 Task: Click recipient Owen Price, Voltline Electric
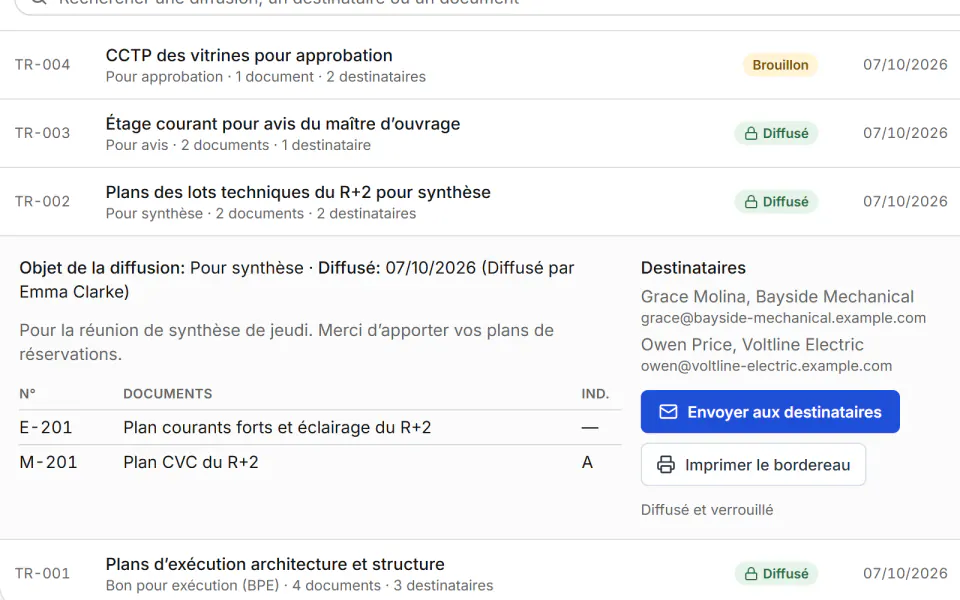tap(752, 345)
